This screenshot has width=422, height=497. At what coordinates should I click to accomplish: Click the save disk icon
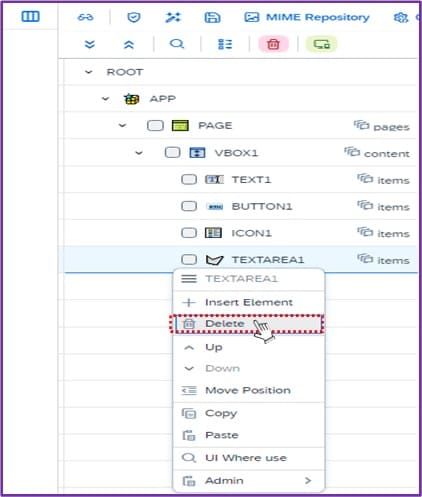coord(212,17)
